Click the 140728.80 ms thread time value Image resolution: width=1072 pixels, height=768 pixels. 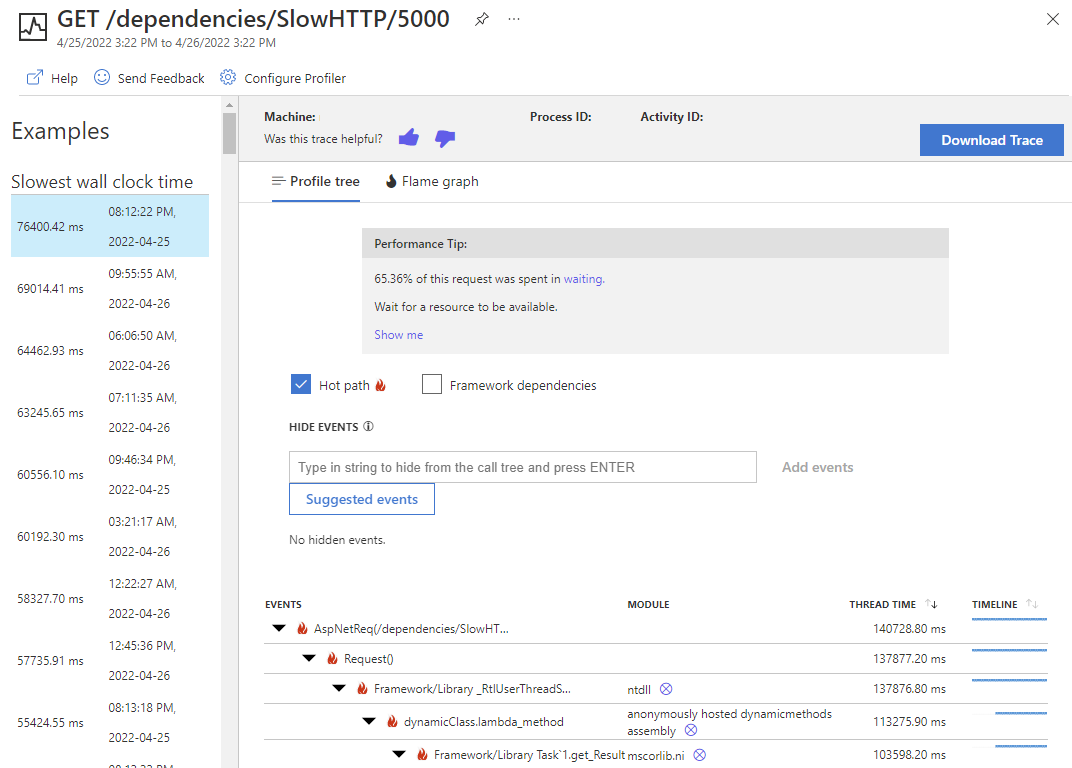point(909,628)
